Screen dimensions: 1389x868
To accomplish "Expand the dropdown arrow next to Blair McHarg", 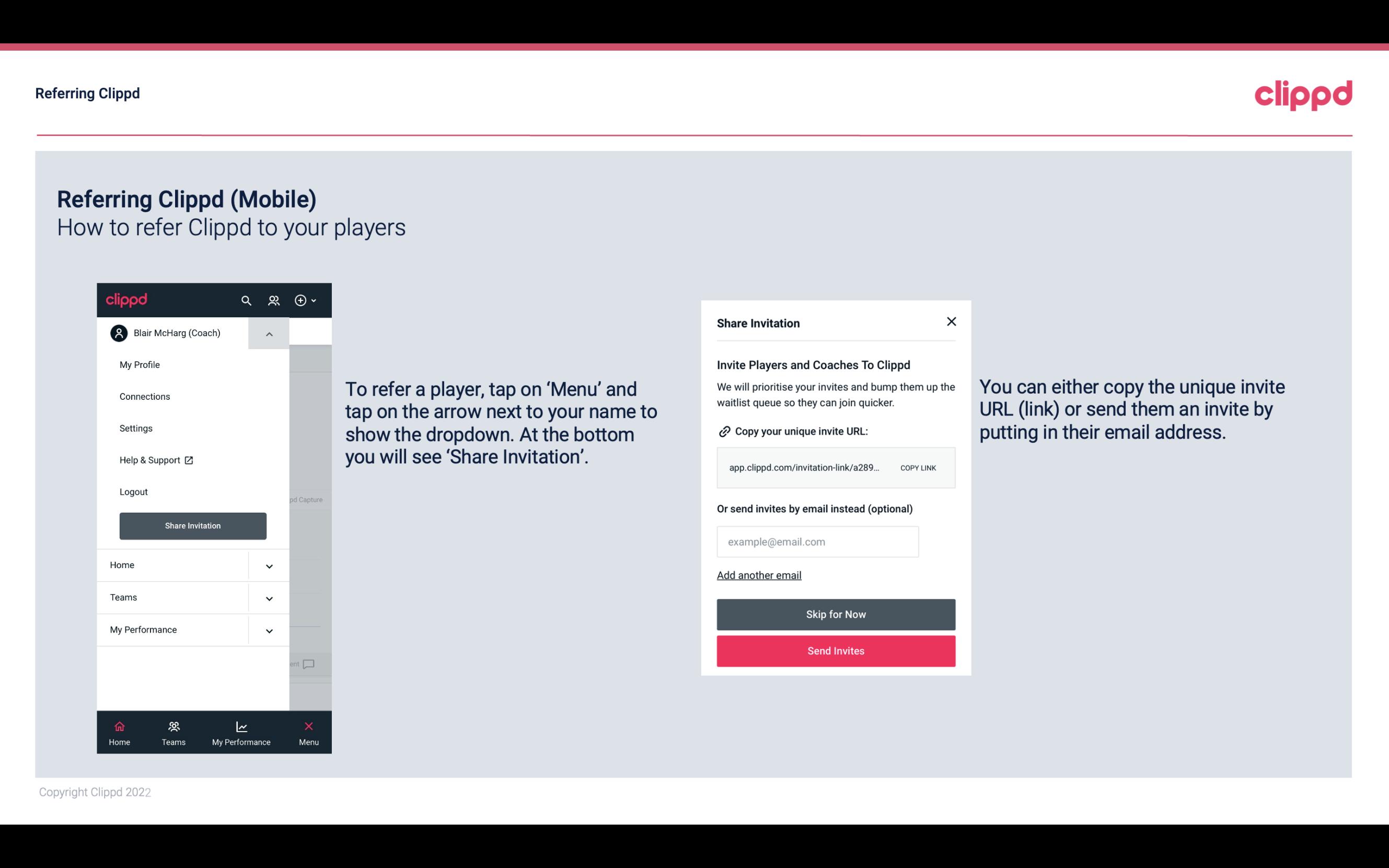I will pyautogui.click(x=268, y=333).
